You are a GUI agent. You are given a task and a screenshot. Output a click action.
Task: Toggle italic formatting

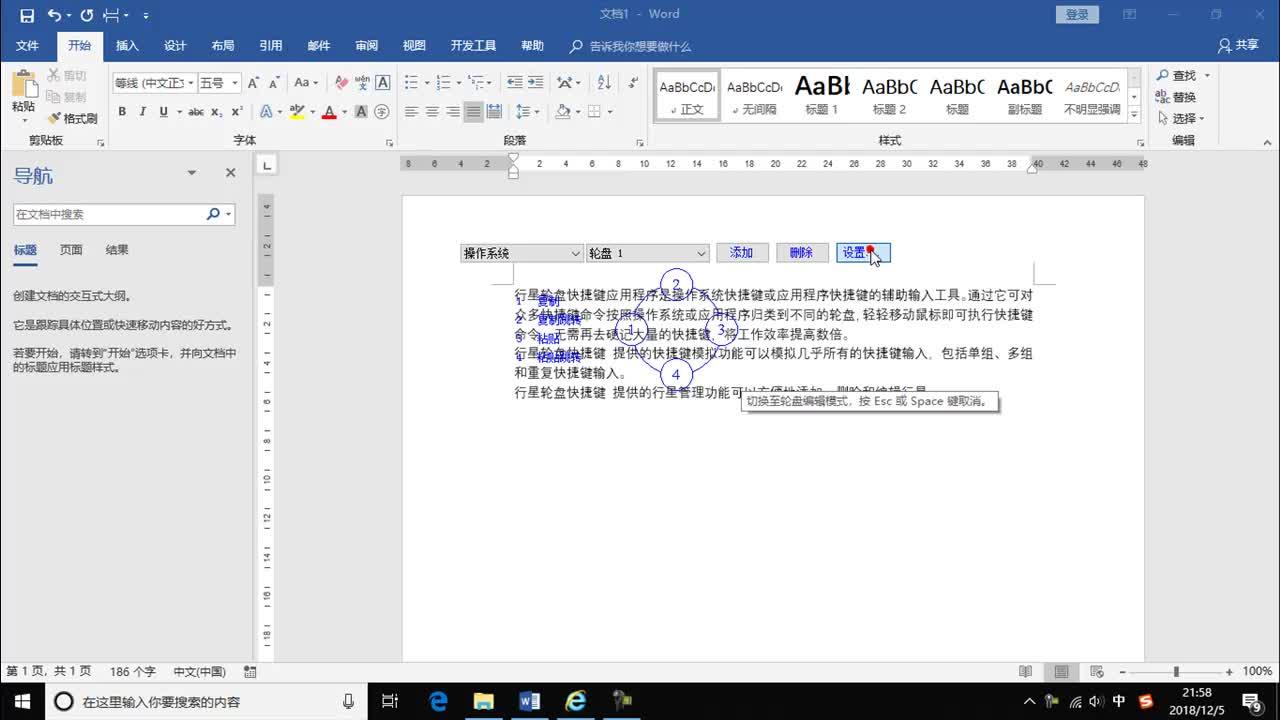click(143, 112)
